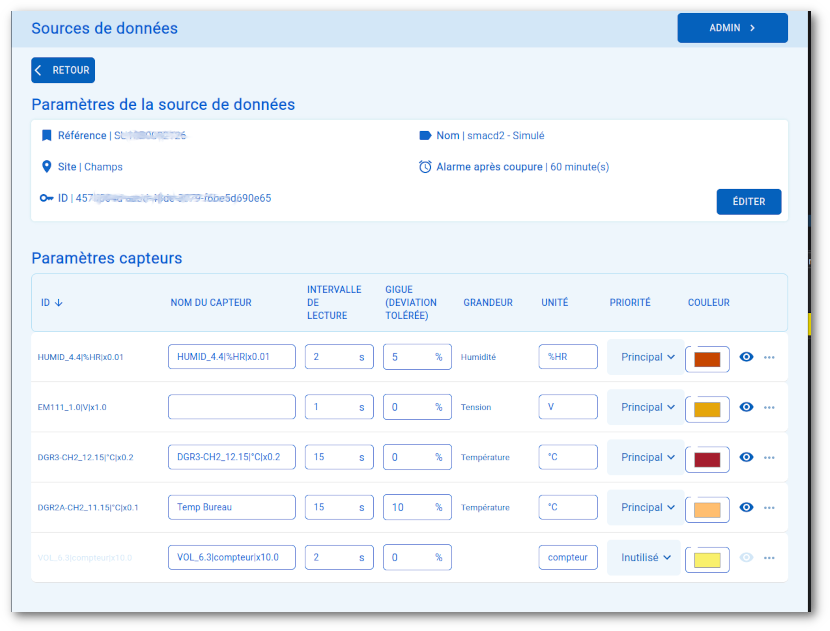Open the three-dot menu for the EM111_1.0 row
Image resolution: width=830 pixels, height=631 pixels.
769,407
